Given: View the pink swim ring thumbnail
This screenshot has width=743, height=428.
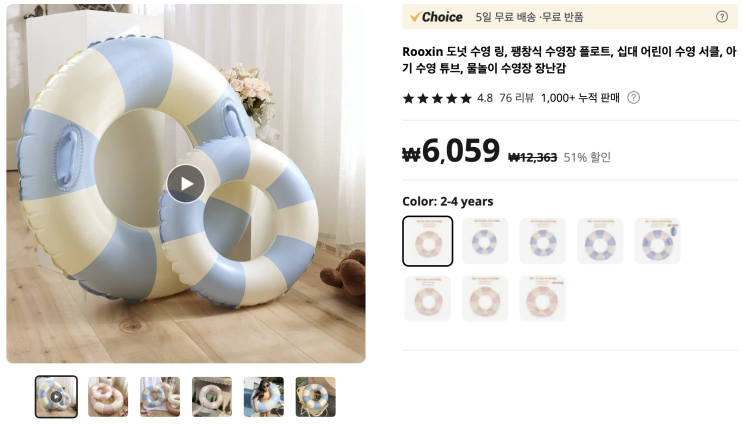Looking at the screenshot, I should [108, 397].
